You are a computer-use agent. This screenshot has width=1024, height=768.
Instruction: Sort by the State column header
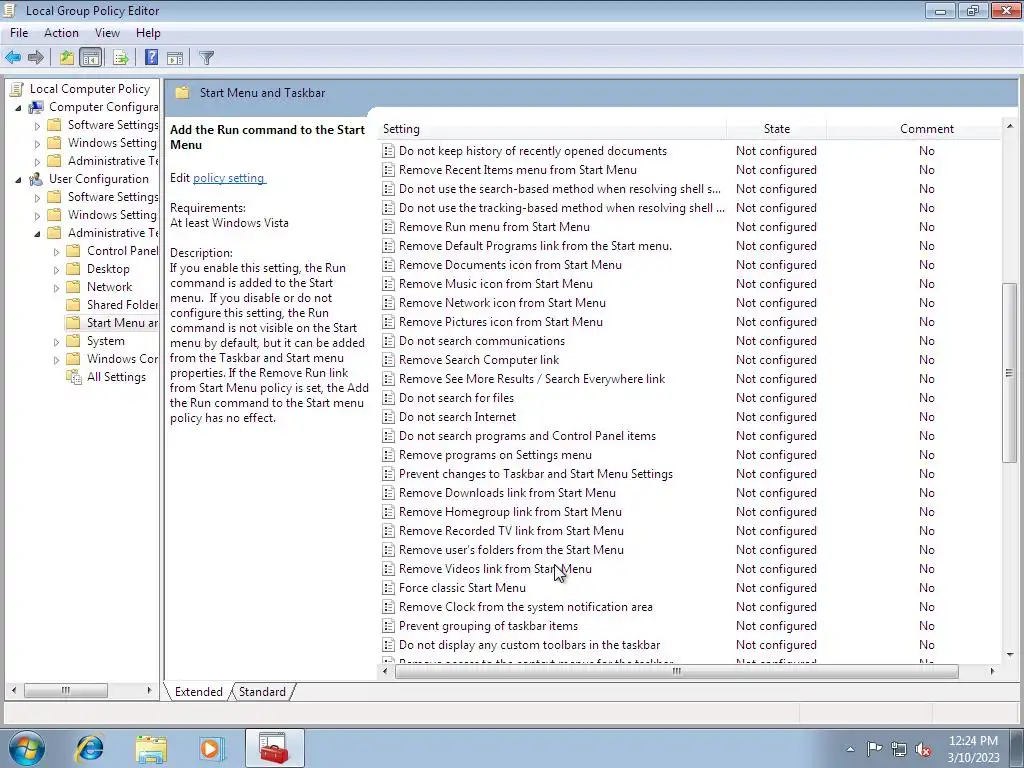776,129
